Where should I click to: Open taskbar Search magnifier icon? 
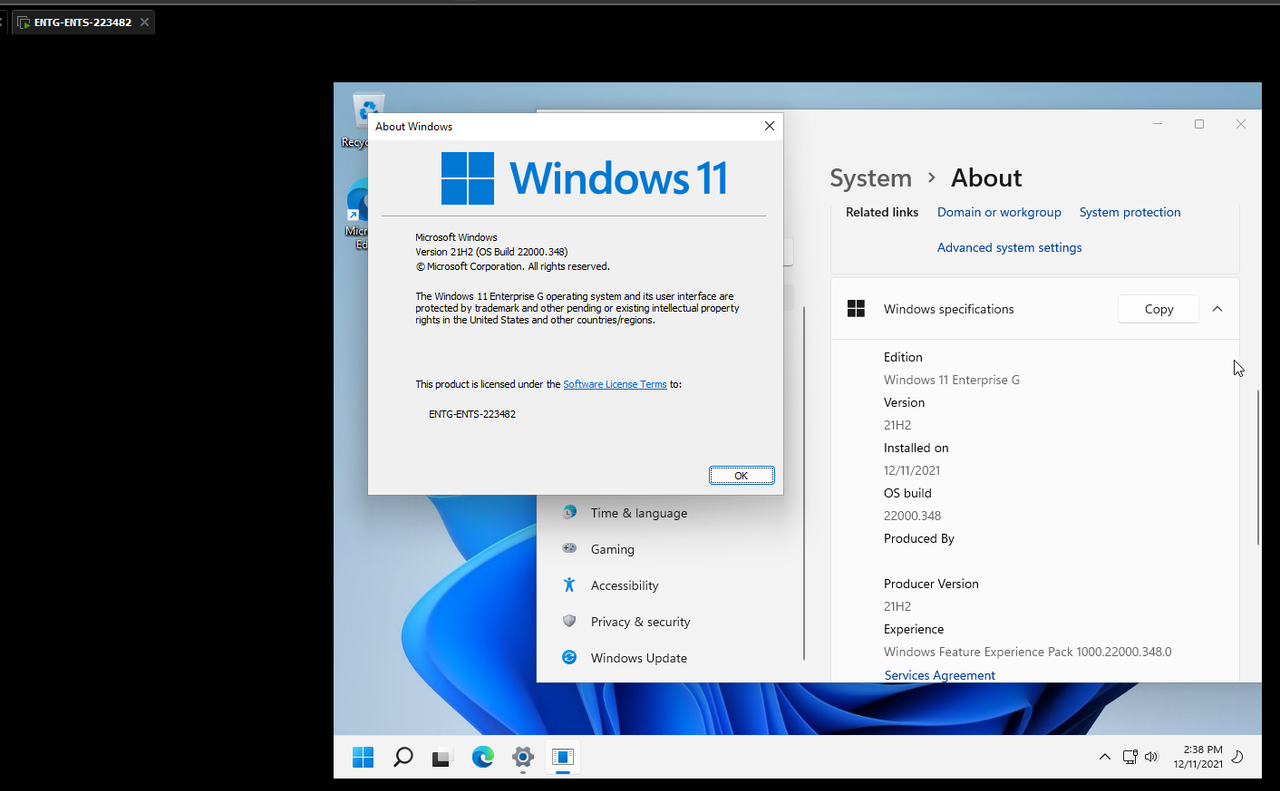coord(403,758)
